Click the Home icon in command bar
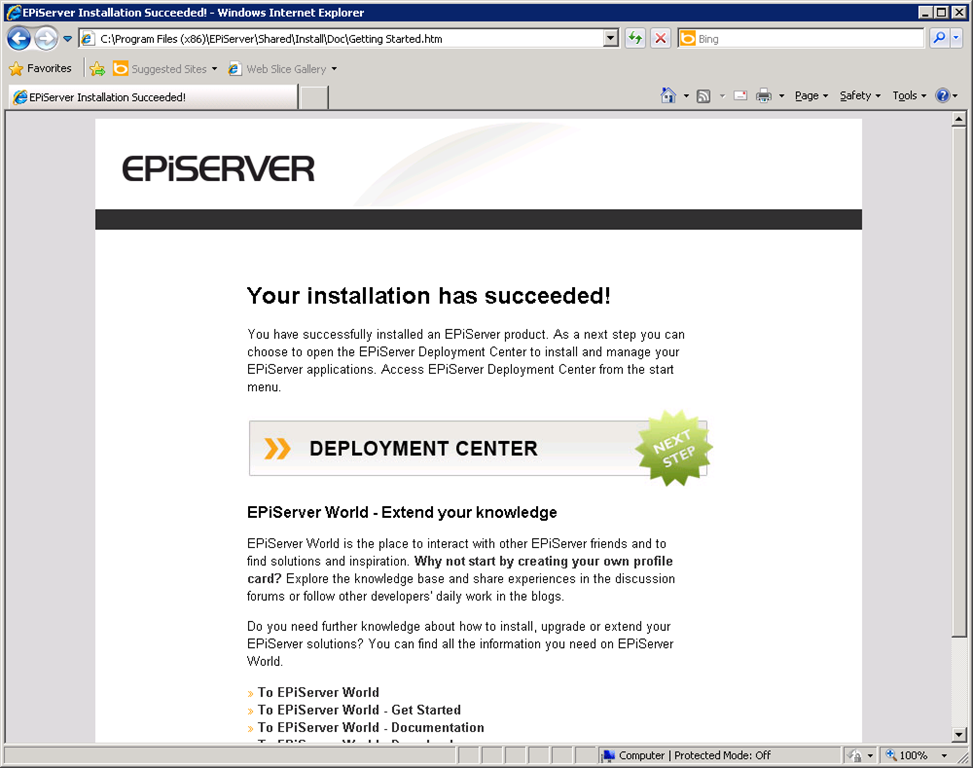The image size is (973, 768). [668, 96]
